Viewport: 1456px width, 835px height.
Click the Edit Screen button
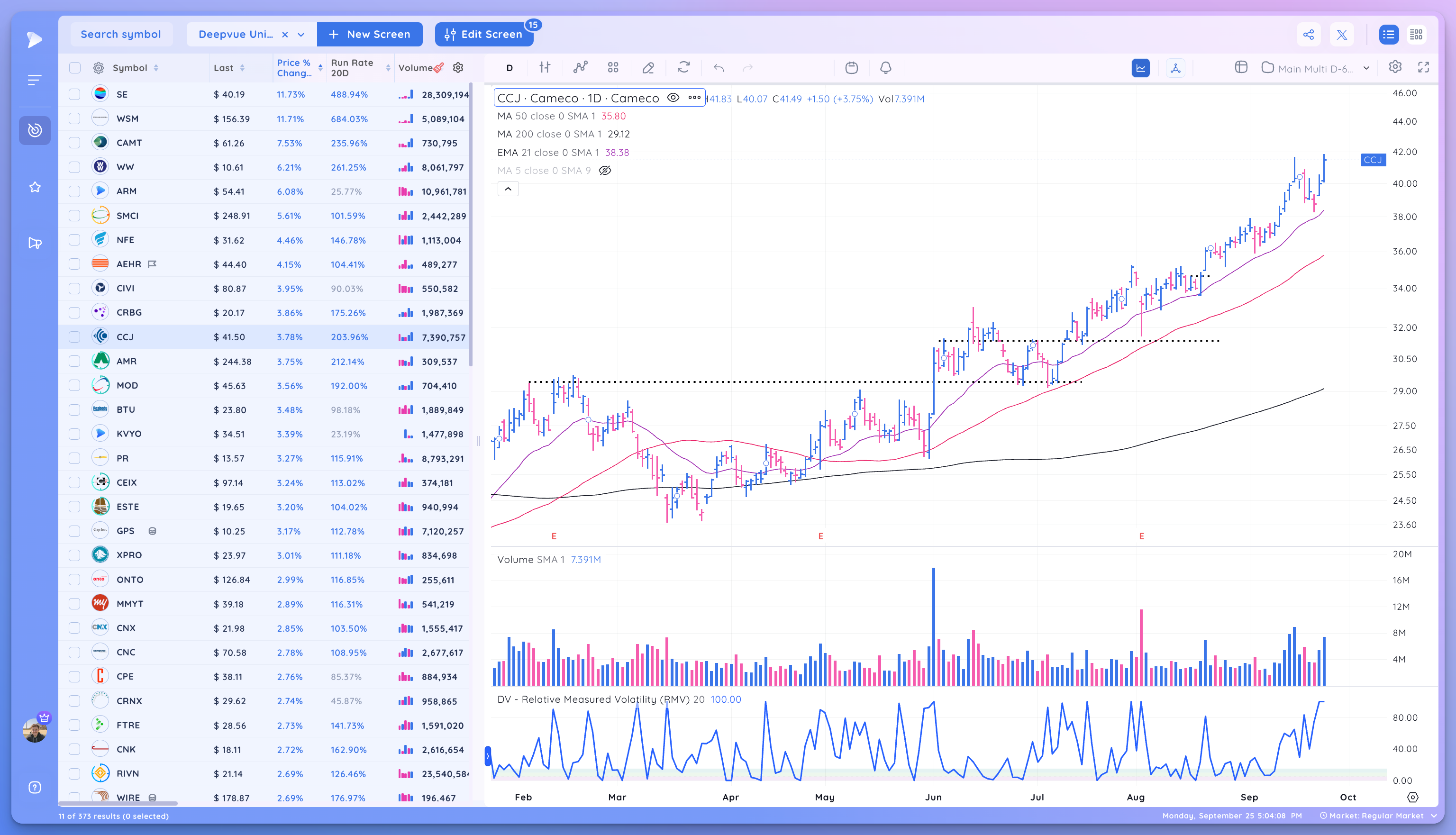(484, 35)
